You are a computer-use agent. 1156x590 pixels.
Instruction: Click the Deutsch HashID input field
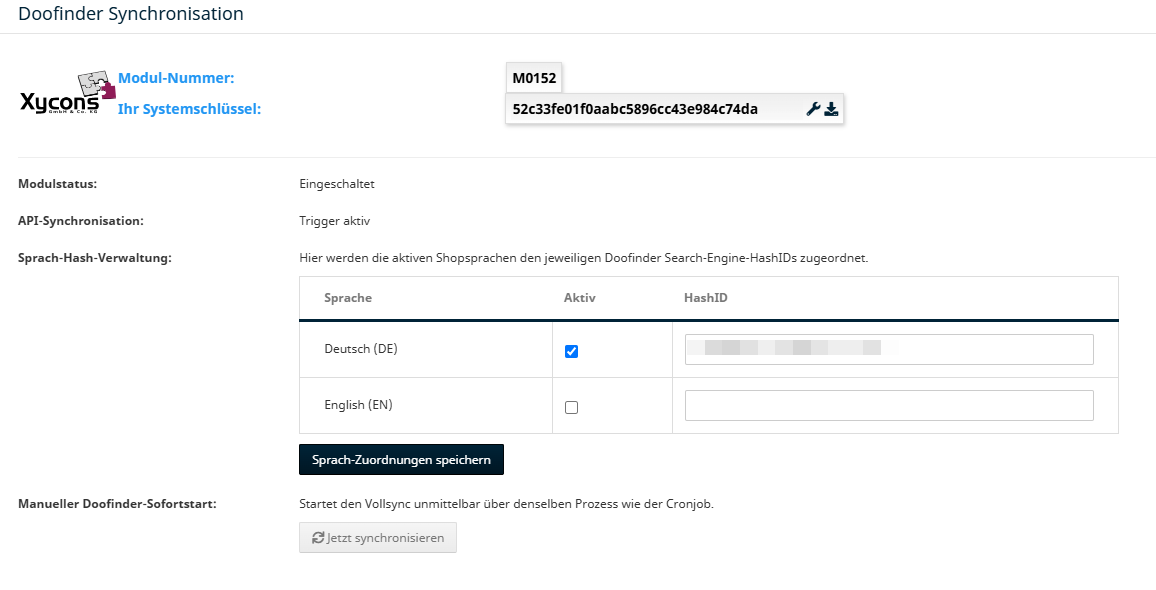point(889,350)
